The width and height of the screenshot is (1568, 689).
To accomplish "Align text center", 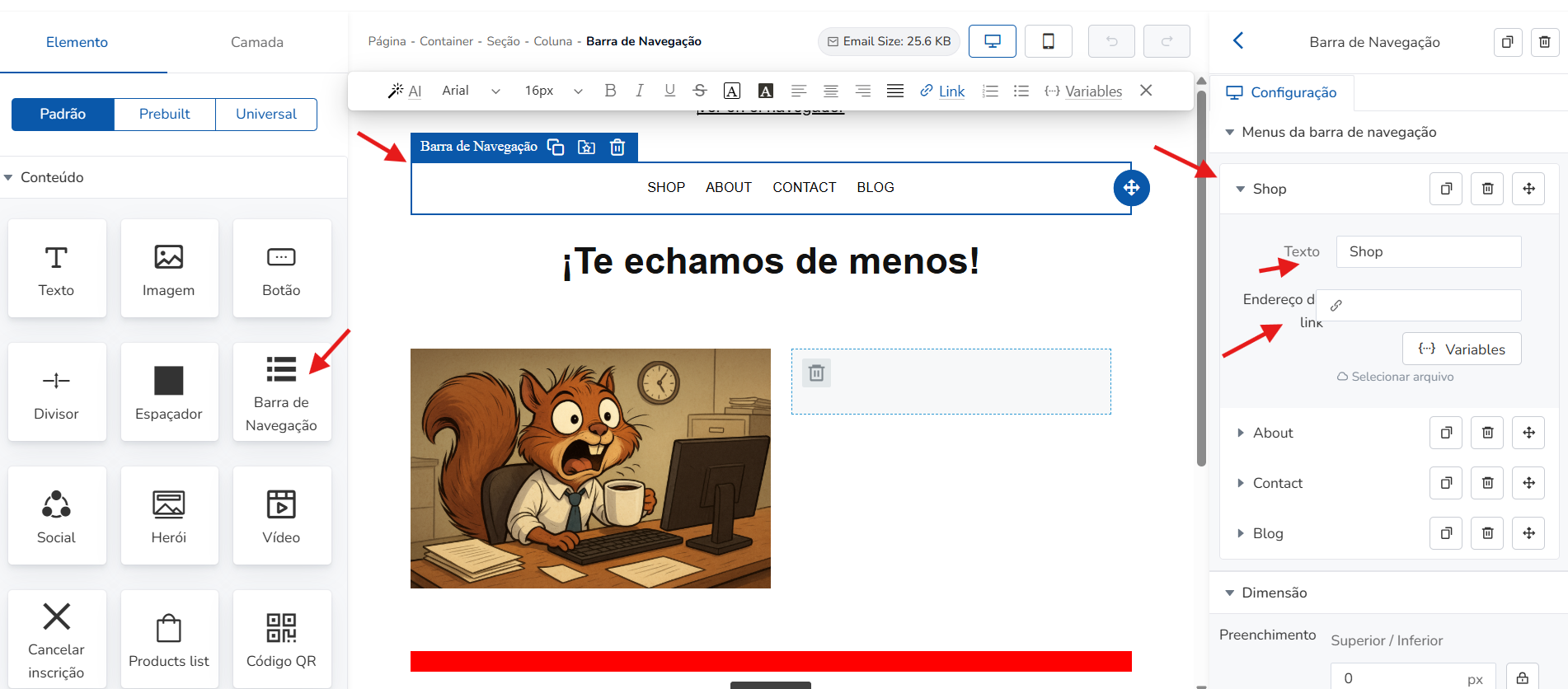I will coord(831,91).
